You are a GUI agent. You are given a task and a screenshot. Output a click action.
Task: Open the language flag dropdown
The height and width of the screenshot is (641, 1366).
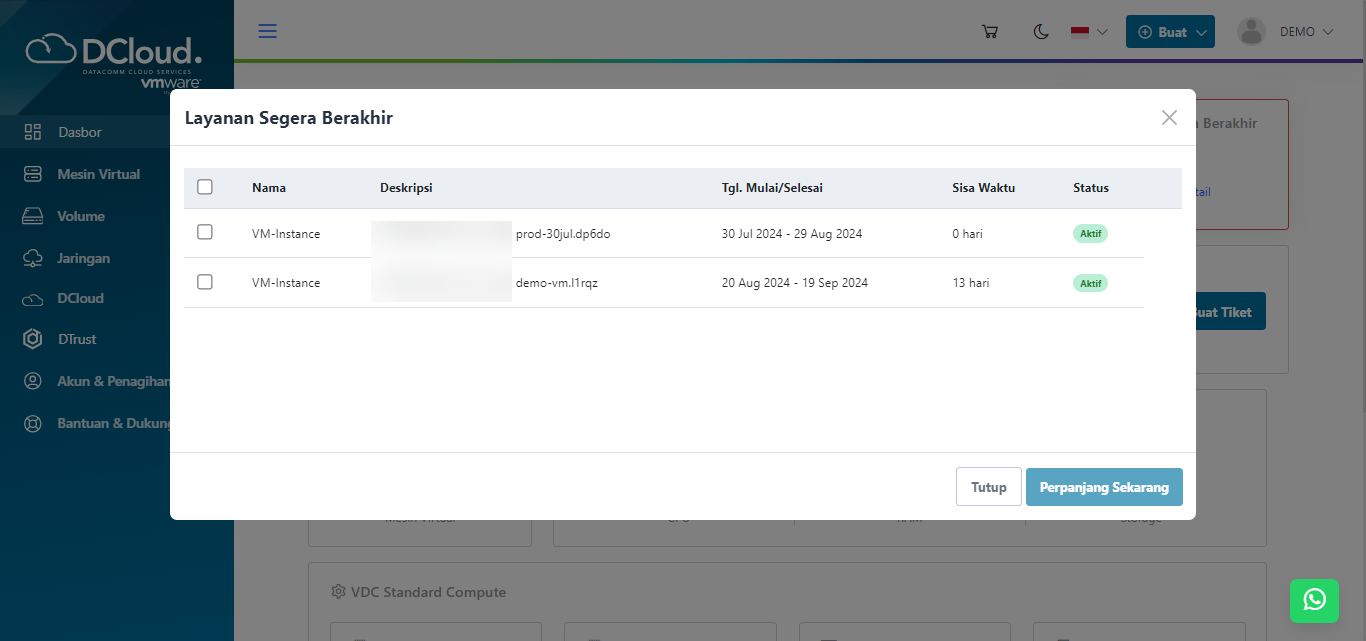point(1089,32)
